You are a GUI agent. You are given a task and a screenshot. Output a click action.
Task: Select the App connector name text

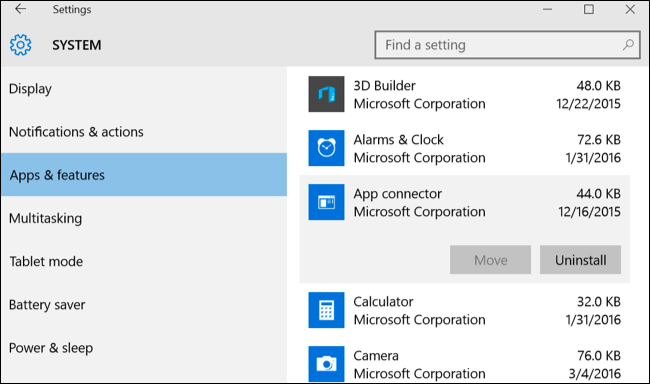click(x=398, y=194)
